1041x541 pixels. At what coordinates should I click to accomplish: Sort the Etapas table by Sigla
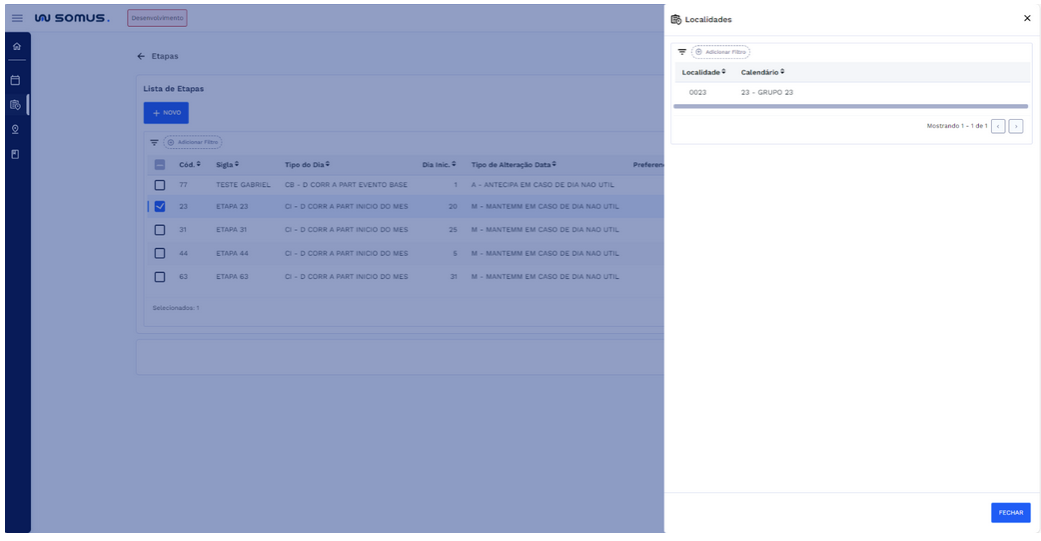pos(228,164)
